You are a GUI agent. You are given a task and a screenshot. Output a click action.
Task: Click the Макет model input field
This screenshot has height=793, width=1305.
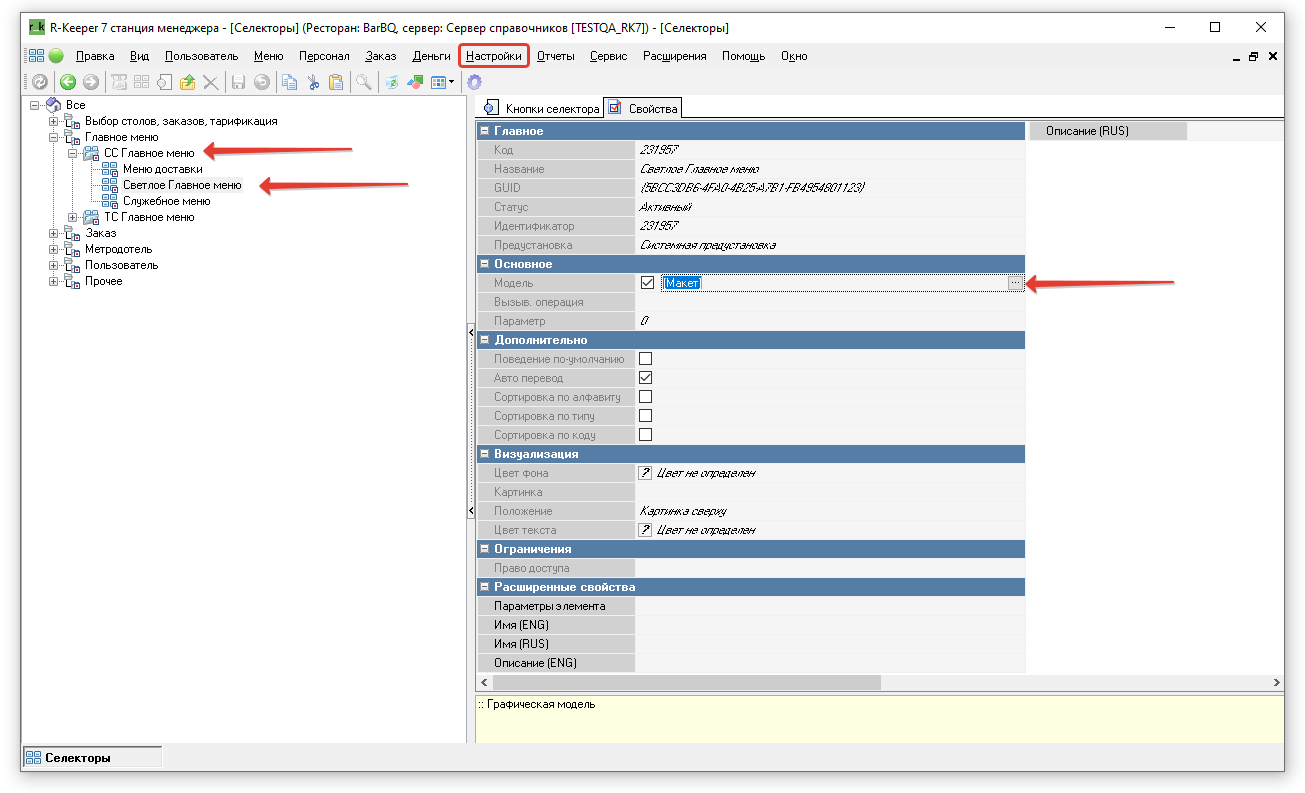[834, 284]
